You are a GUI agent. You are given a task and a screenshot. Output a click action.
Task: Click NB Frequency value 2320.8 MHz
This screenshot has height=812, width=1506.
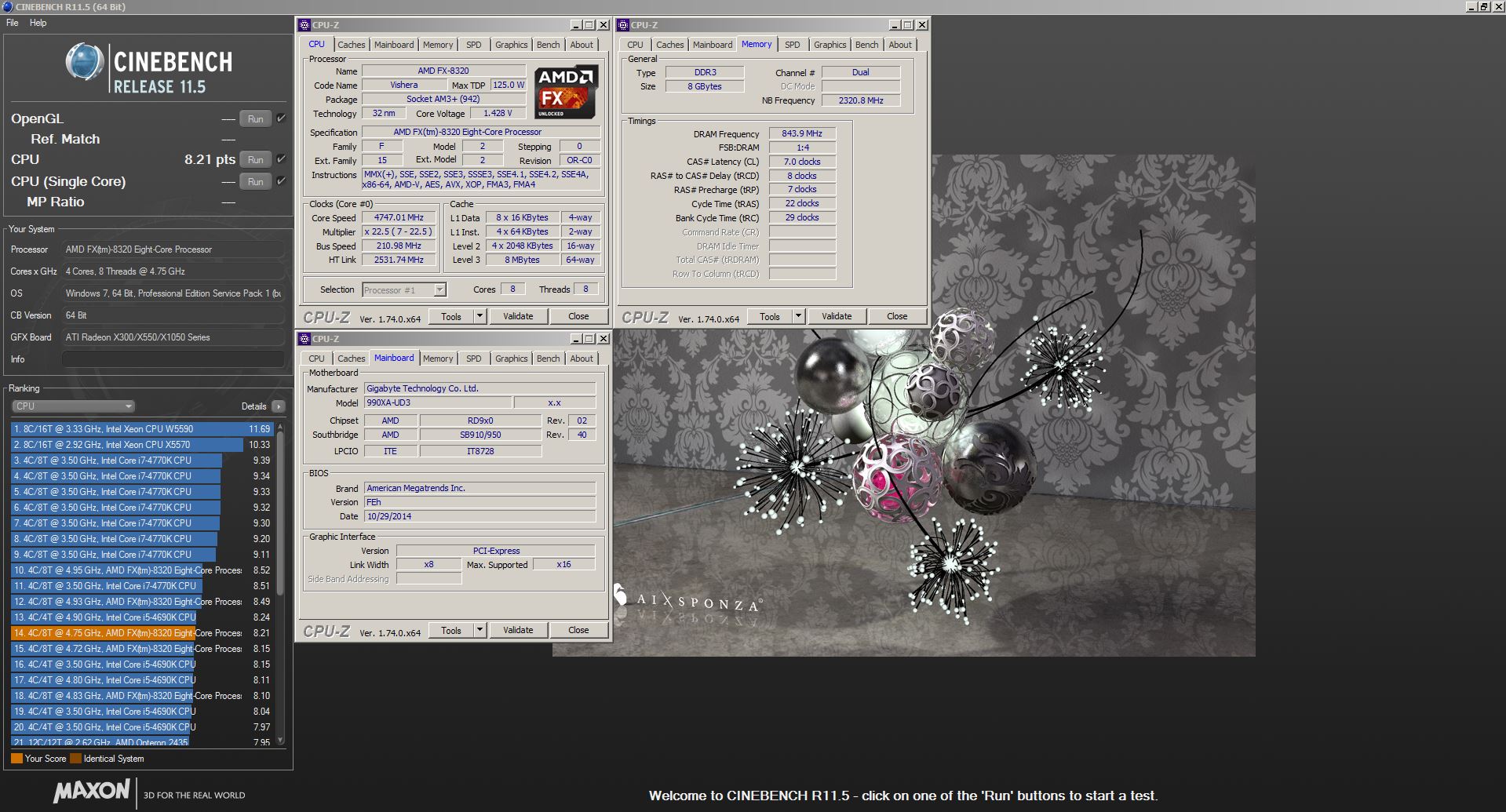click(x=861, y=100)
